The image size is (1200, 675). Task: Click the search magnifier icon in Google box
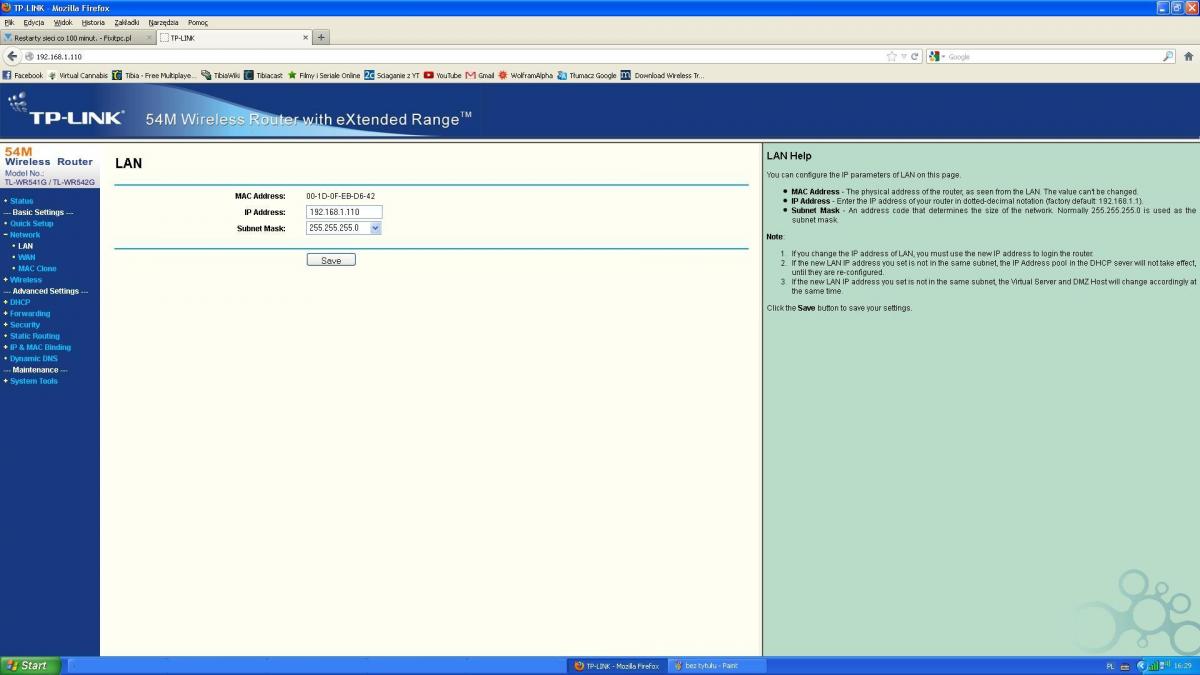(x=1168, y=57)
